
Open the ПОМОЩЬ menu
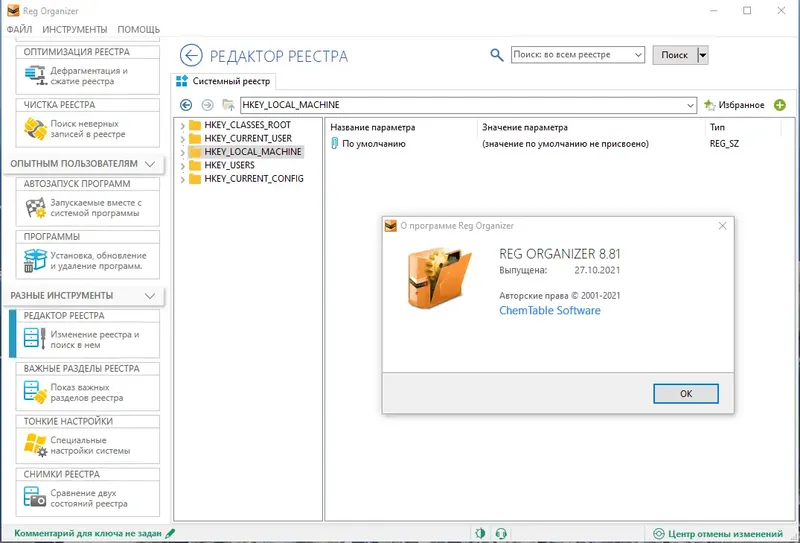click(x=139, y=30)
